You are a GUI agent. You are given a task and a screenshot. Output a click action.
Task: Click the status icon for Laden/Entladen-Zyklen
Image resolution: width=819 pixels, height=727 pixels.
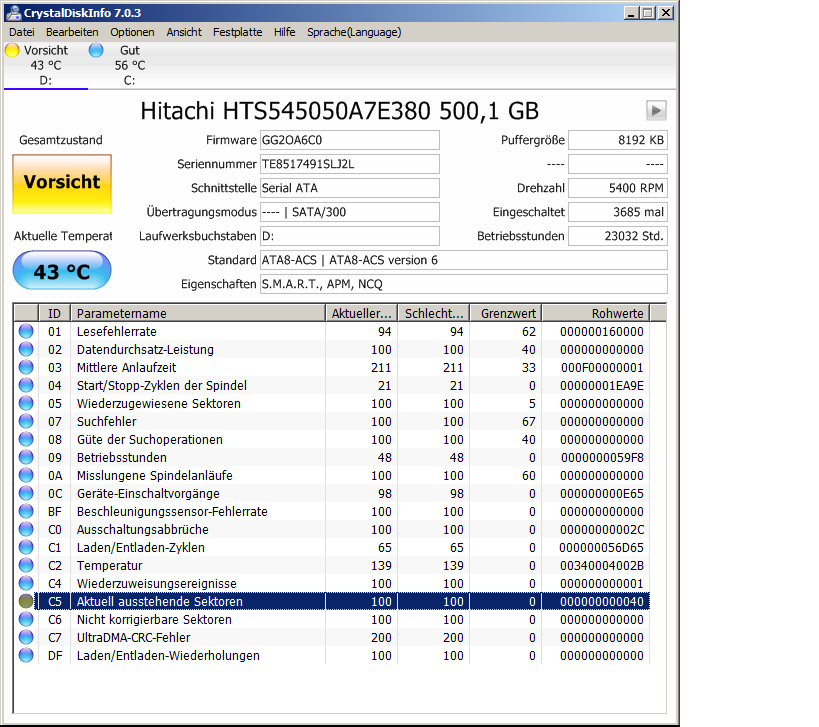[26, 547]
